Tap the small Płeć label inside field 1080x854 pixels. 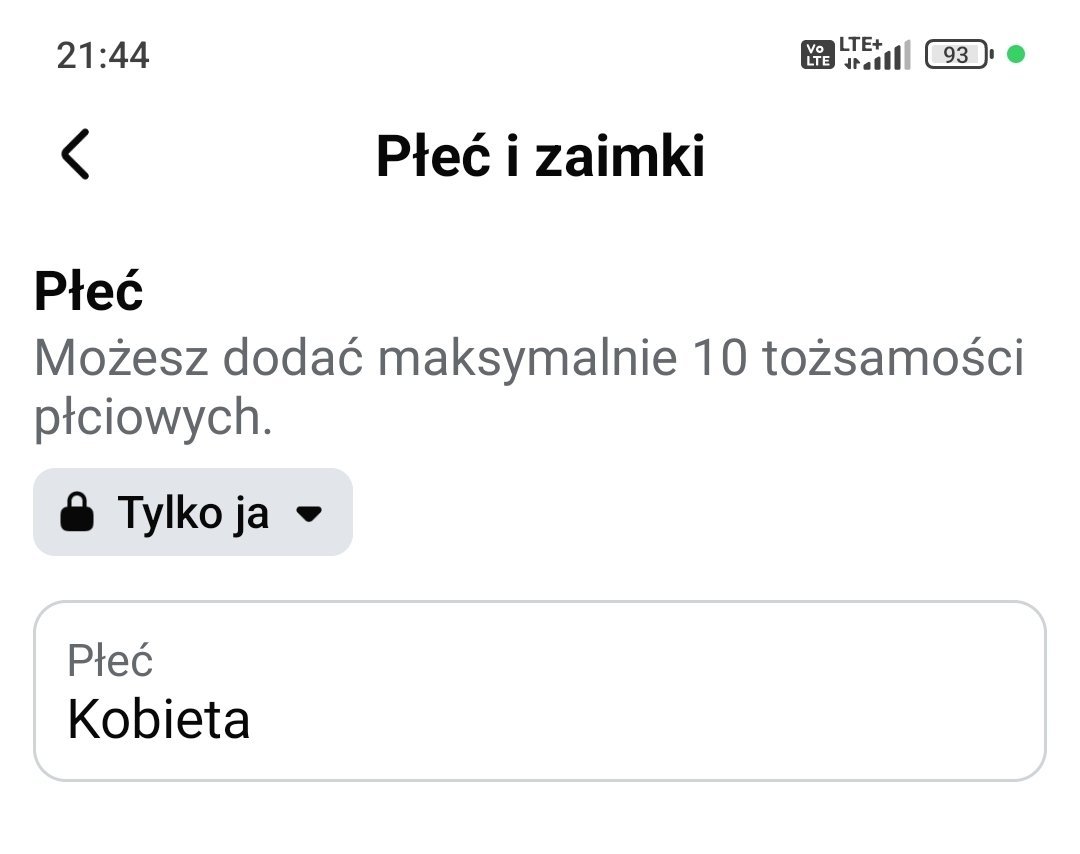click(x=110, y=661)
